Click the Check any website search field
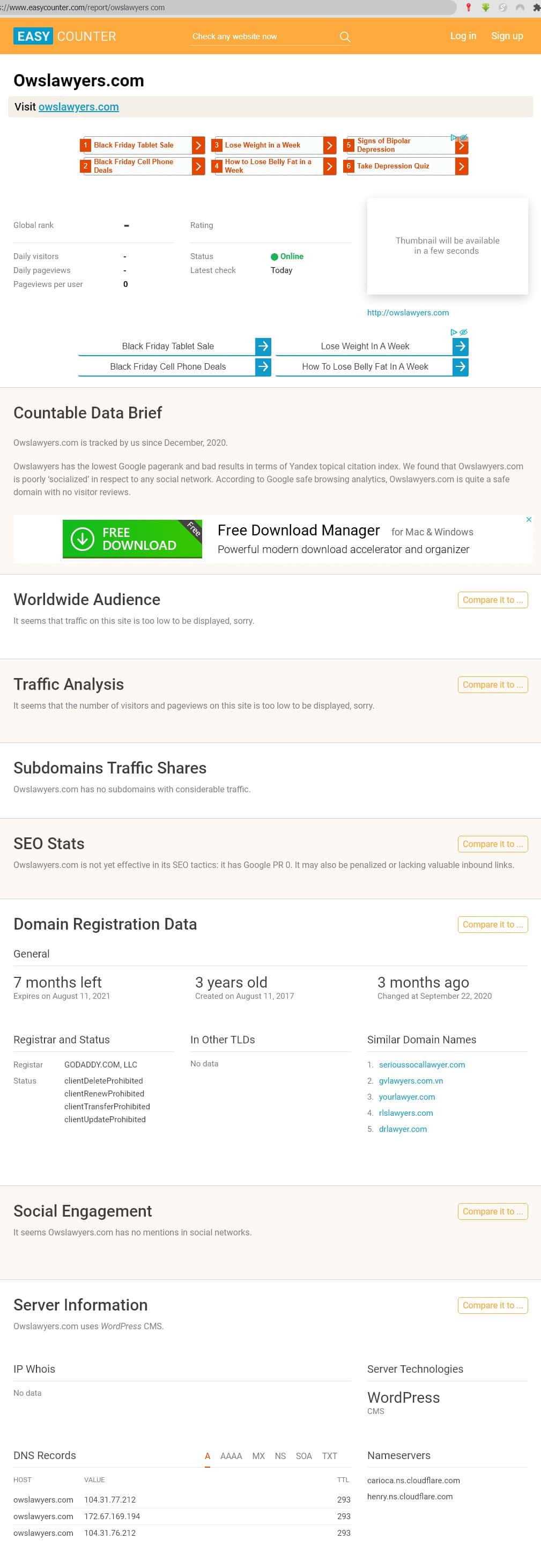Screen dimensions: 541x1568 [262, 36]
